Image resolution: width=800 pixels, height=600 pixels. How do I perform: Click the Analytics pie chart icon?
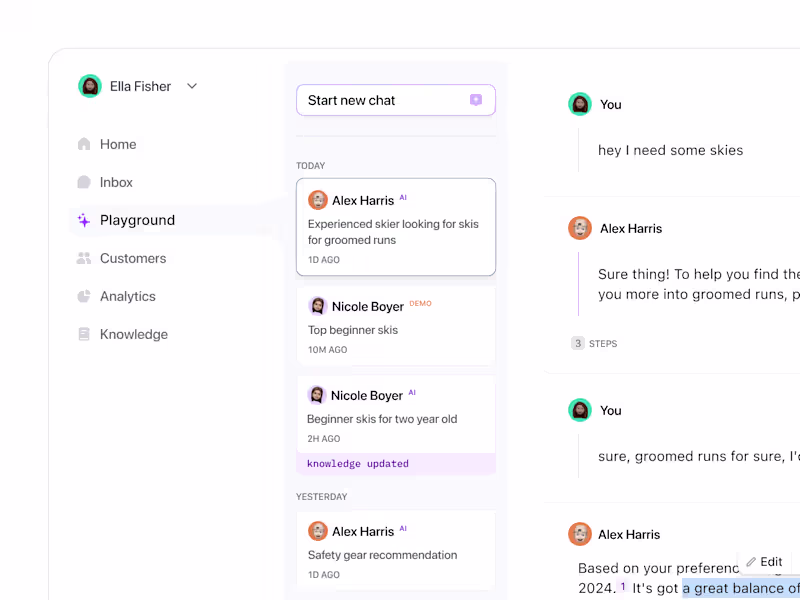point(84,296)
